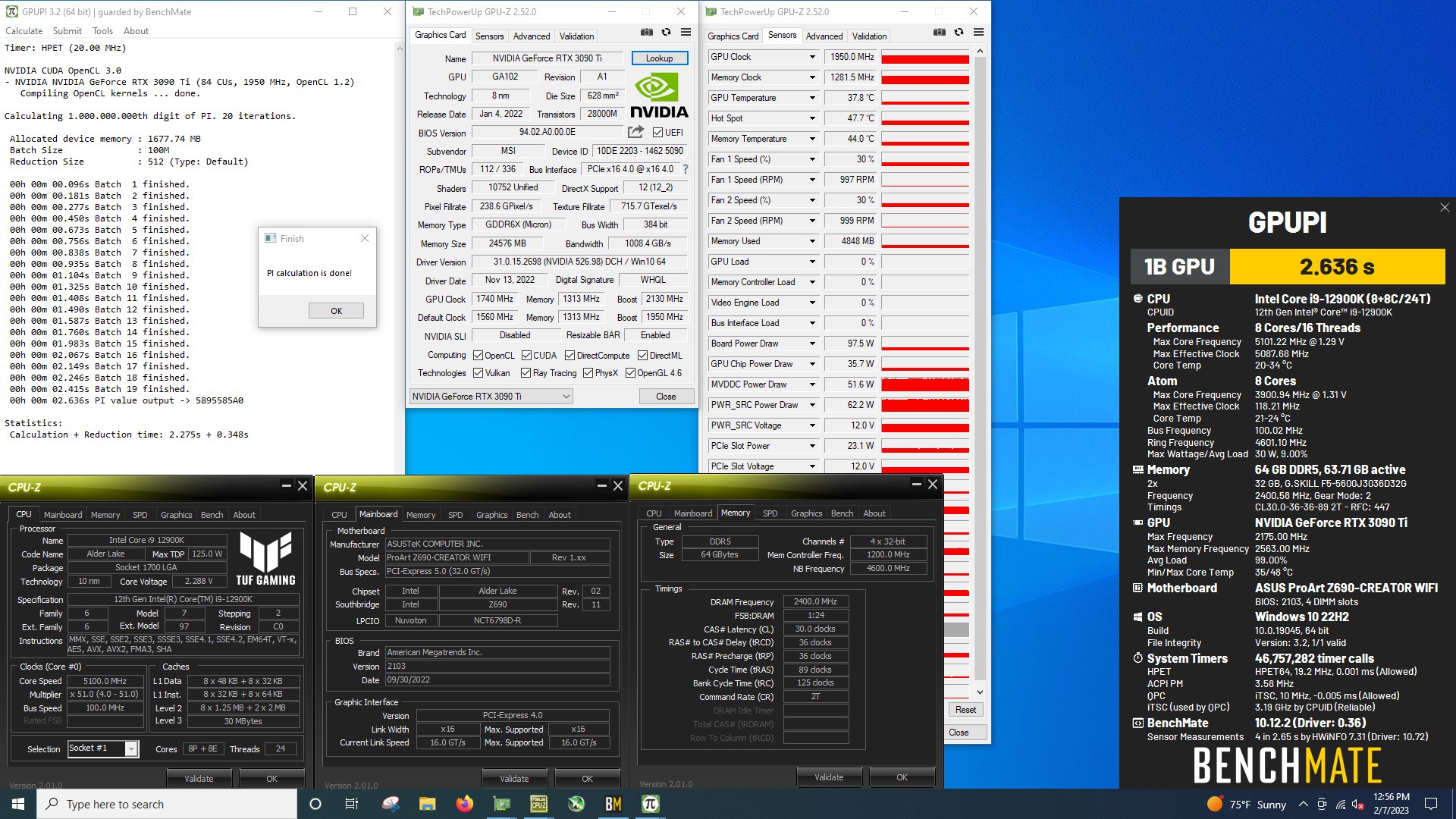
Task: Open File Explorer from the taskbar
Action: point(428,804)
